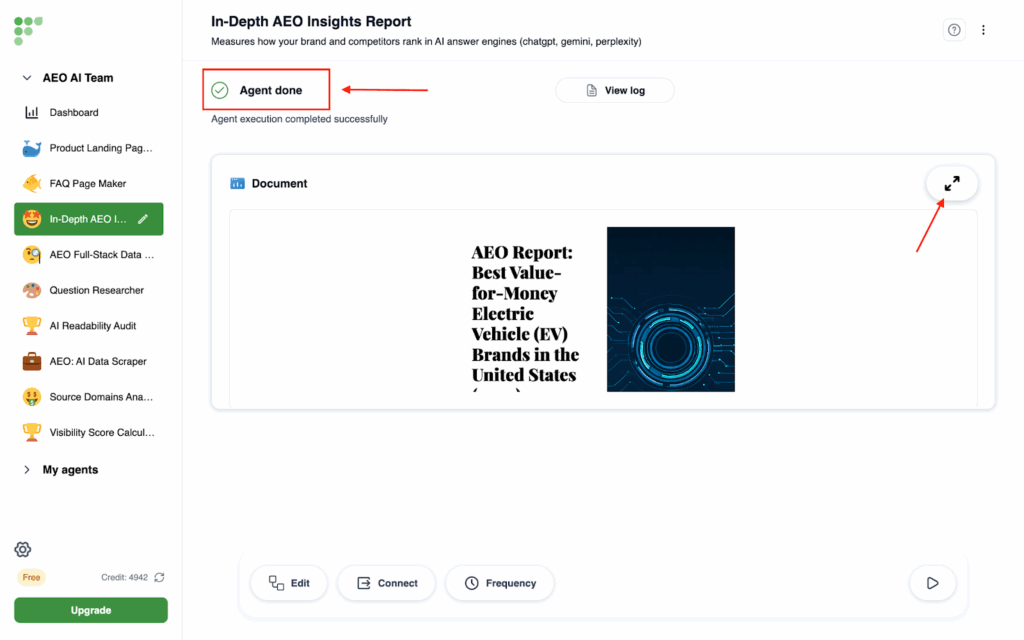Screen dimensions: 1024x640
Task: Open the Question Researcher agent
Action: (x=96, y=290)
